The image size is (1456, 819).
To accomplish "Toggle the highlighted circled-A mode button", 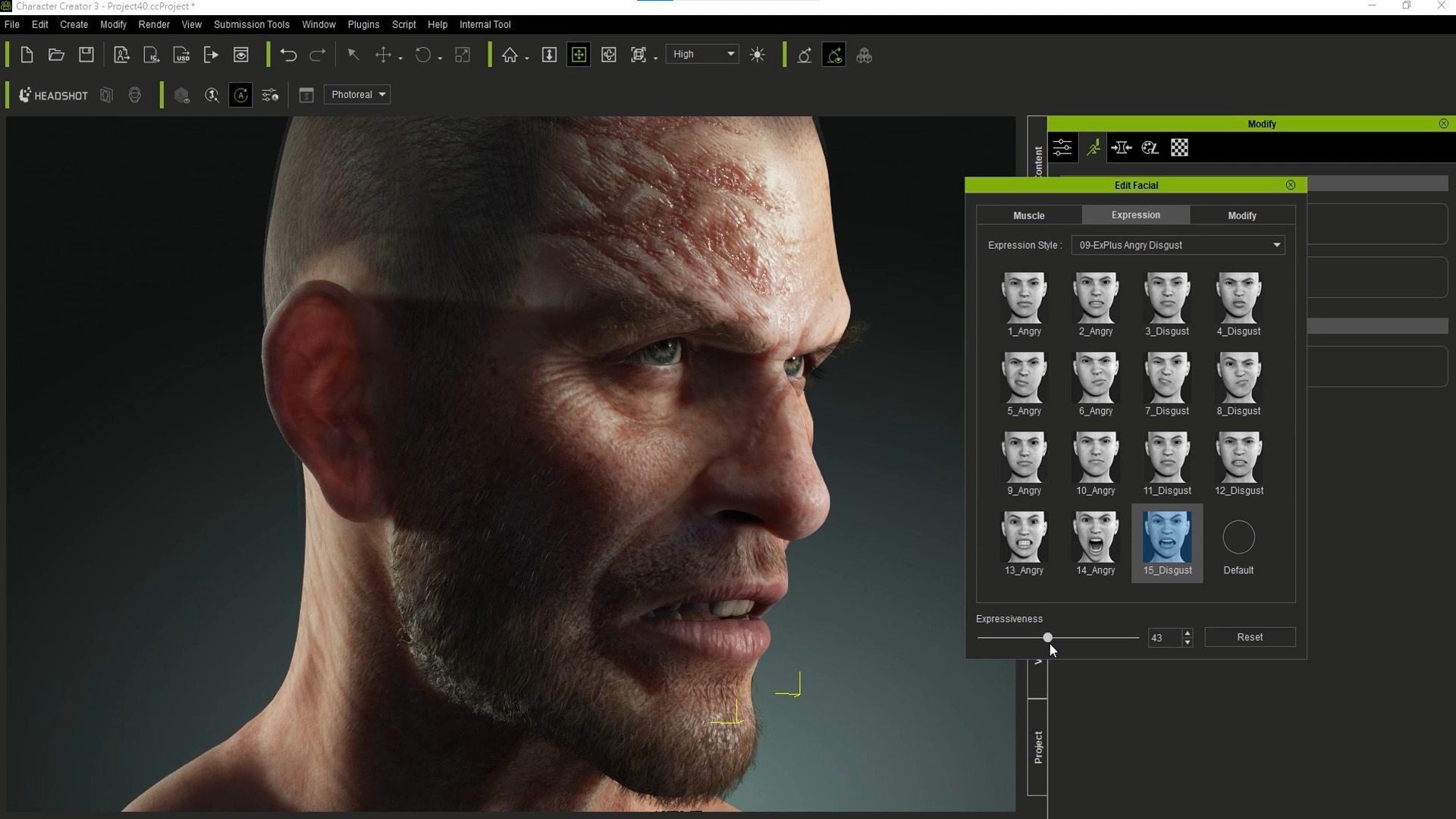I will coord(240,95).
